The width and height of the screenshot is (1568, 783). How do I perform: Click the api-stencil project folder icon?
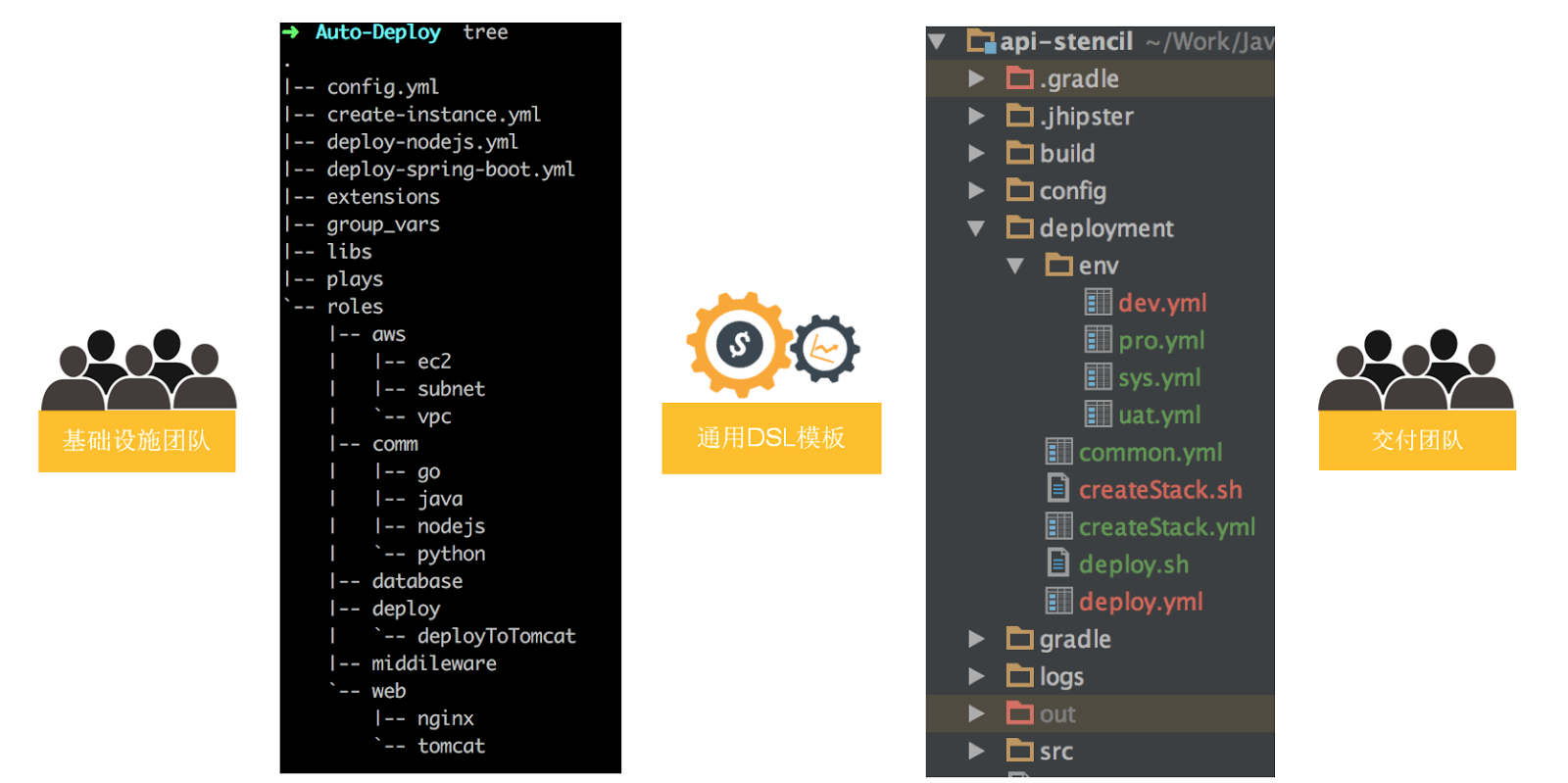click(980, 41)
